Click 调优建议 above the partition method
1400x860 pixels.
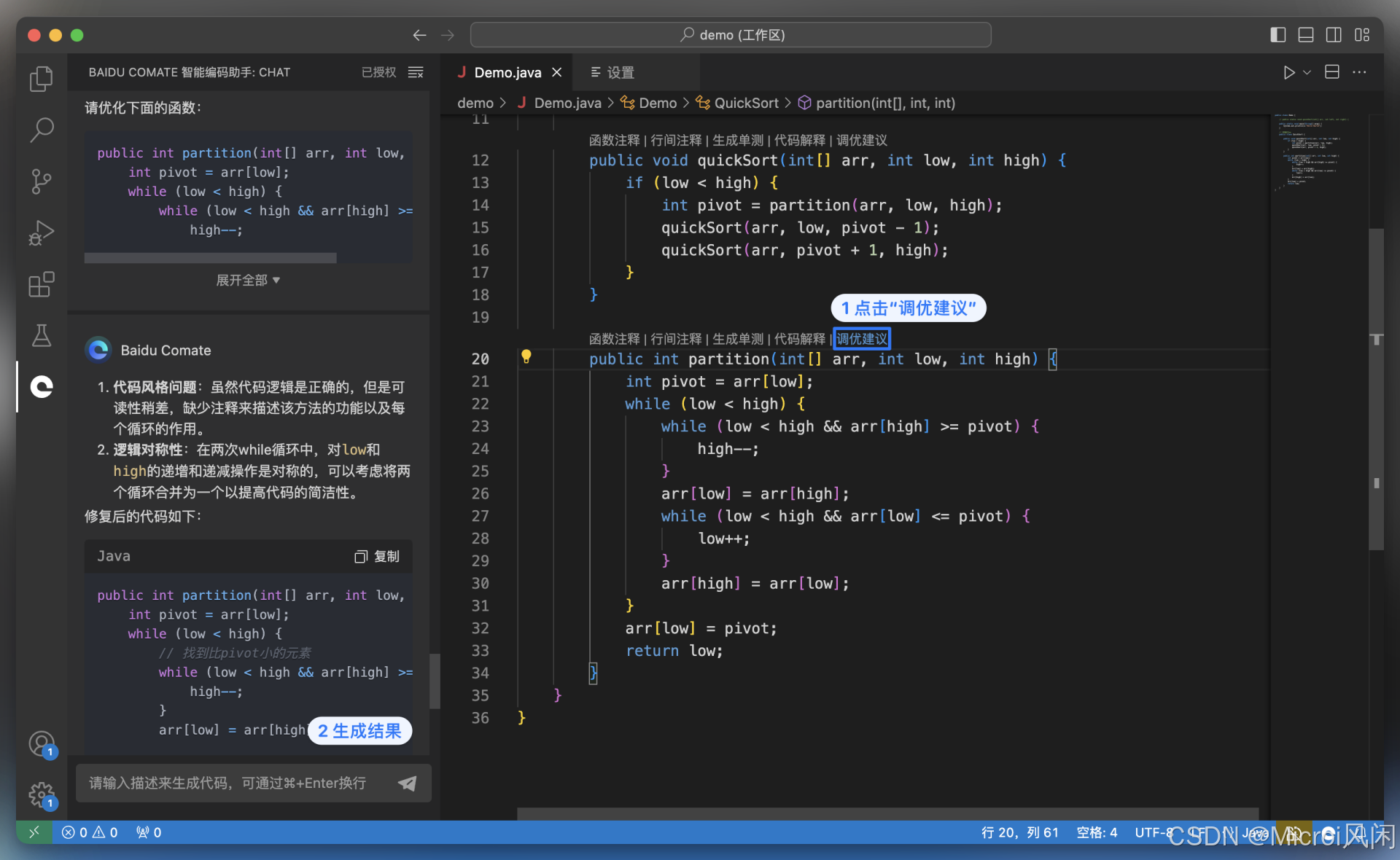862,339
